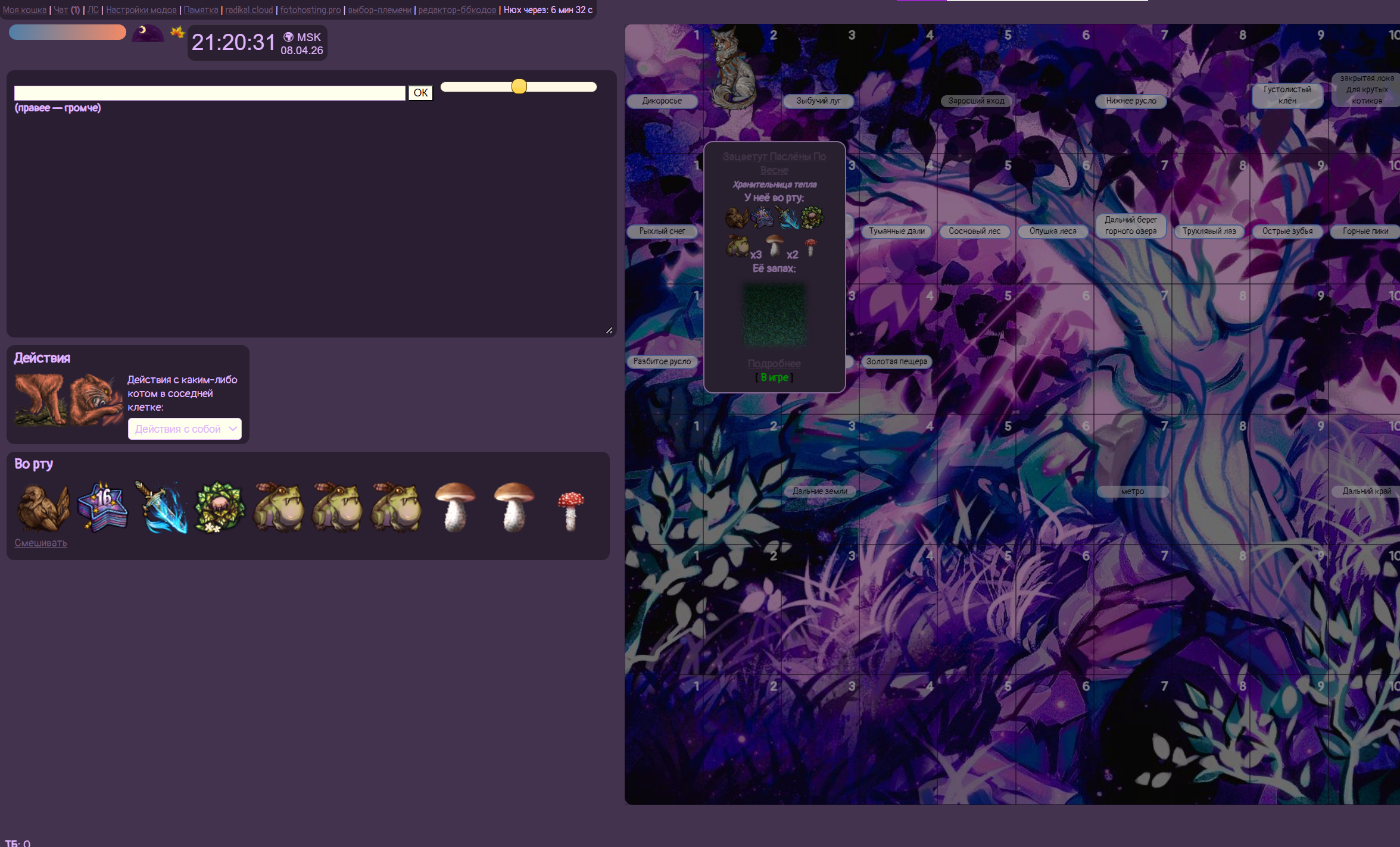Open 'Настройки модов' menu link

tap(141, 10)
